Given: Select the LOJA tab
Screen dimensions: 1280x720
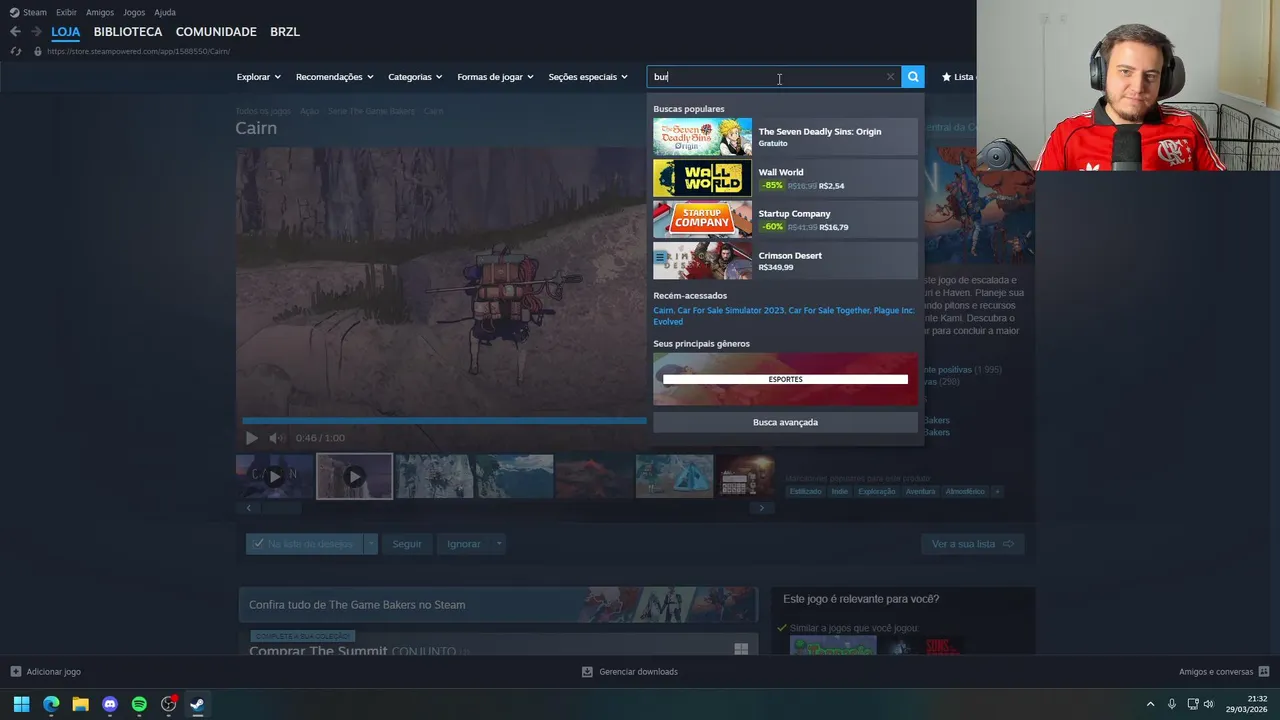Looking at the screenshot, I should pos(66,32).
